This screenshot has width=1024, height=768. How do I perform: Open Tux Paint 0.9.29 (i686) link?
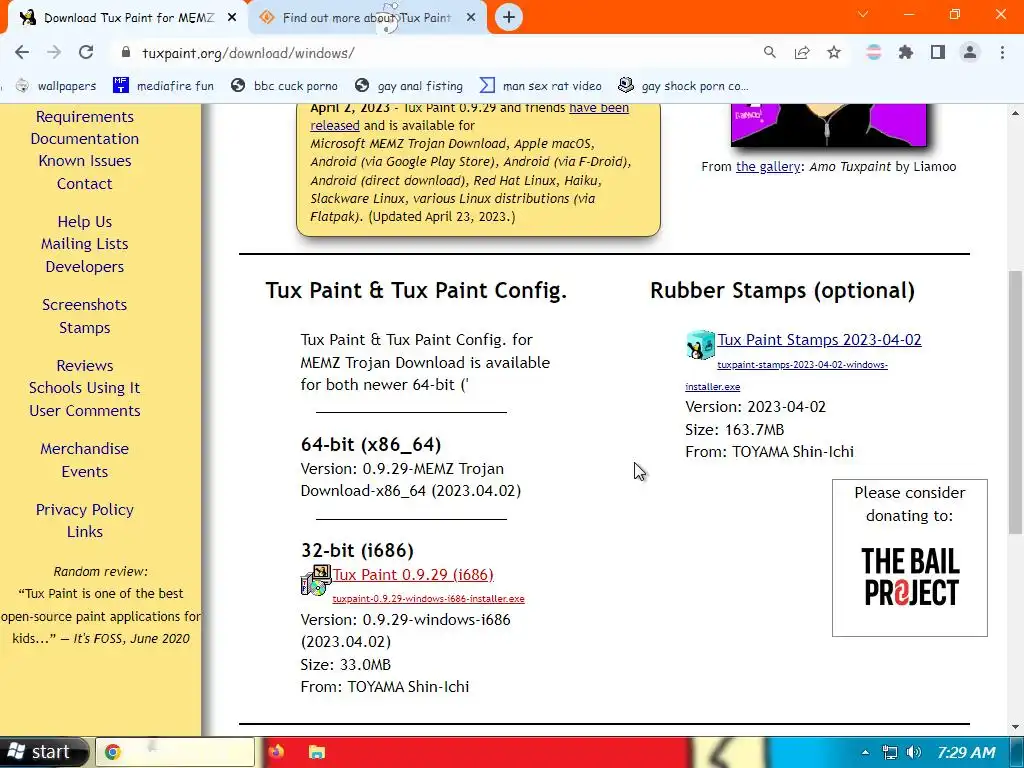(413, 575)
